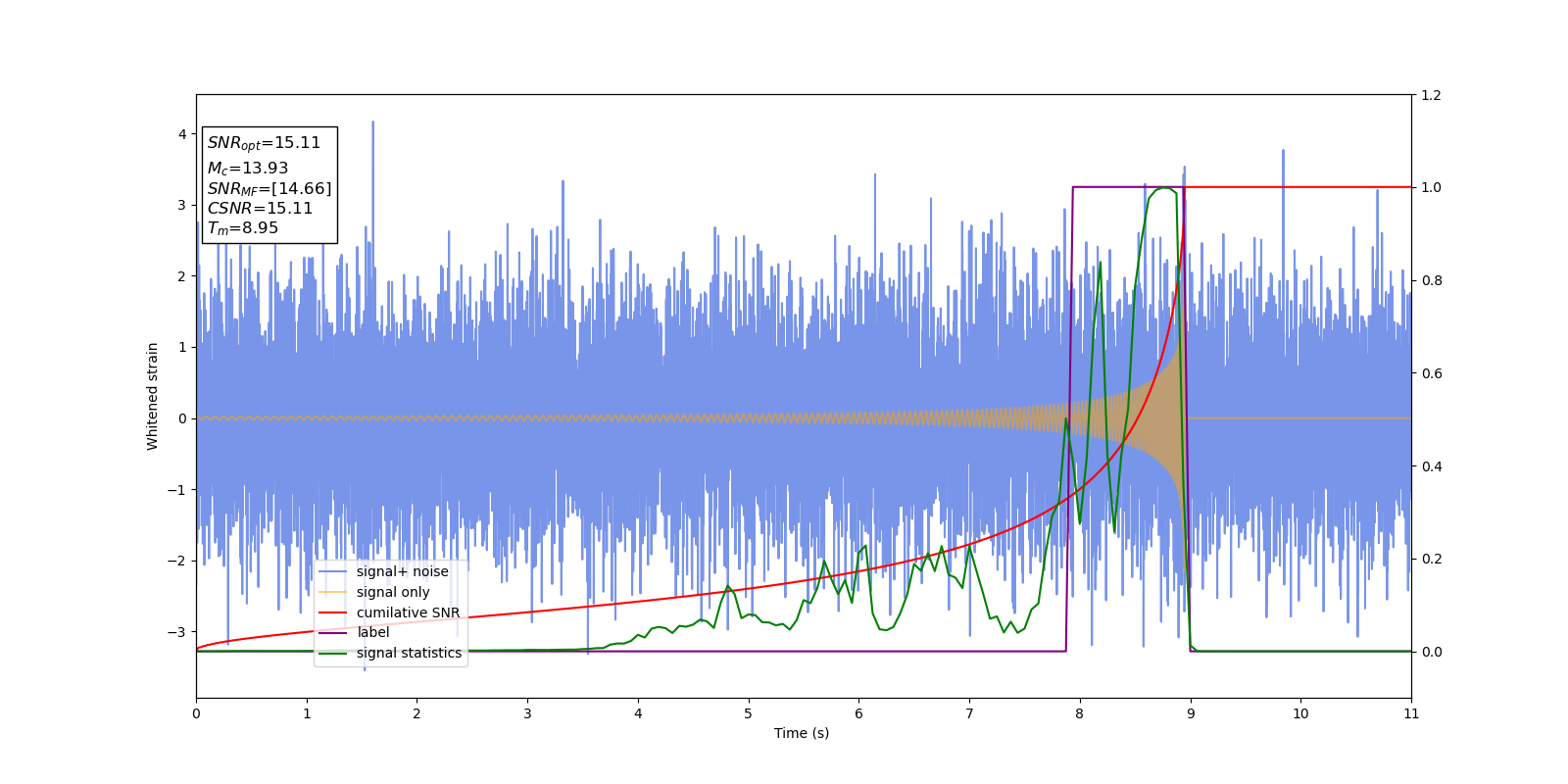Click the x-axis tick label 11
The image size is (1568, 784).
tap(1411, 713)
